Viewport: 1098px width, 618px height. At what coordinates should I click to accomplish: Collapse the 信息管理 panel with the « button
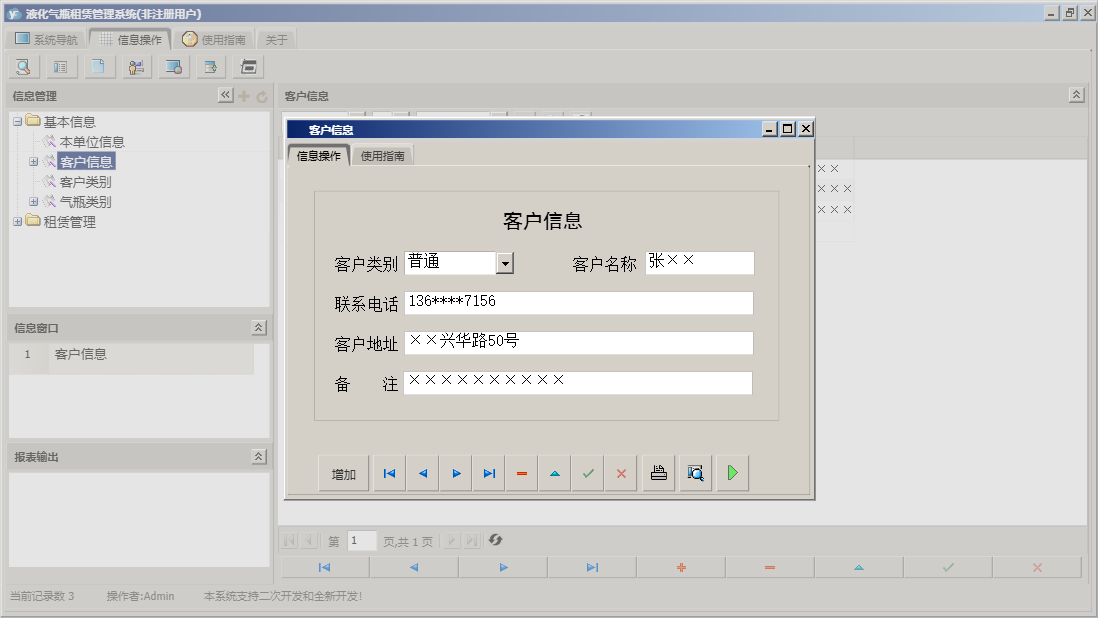[225, 94]
